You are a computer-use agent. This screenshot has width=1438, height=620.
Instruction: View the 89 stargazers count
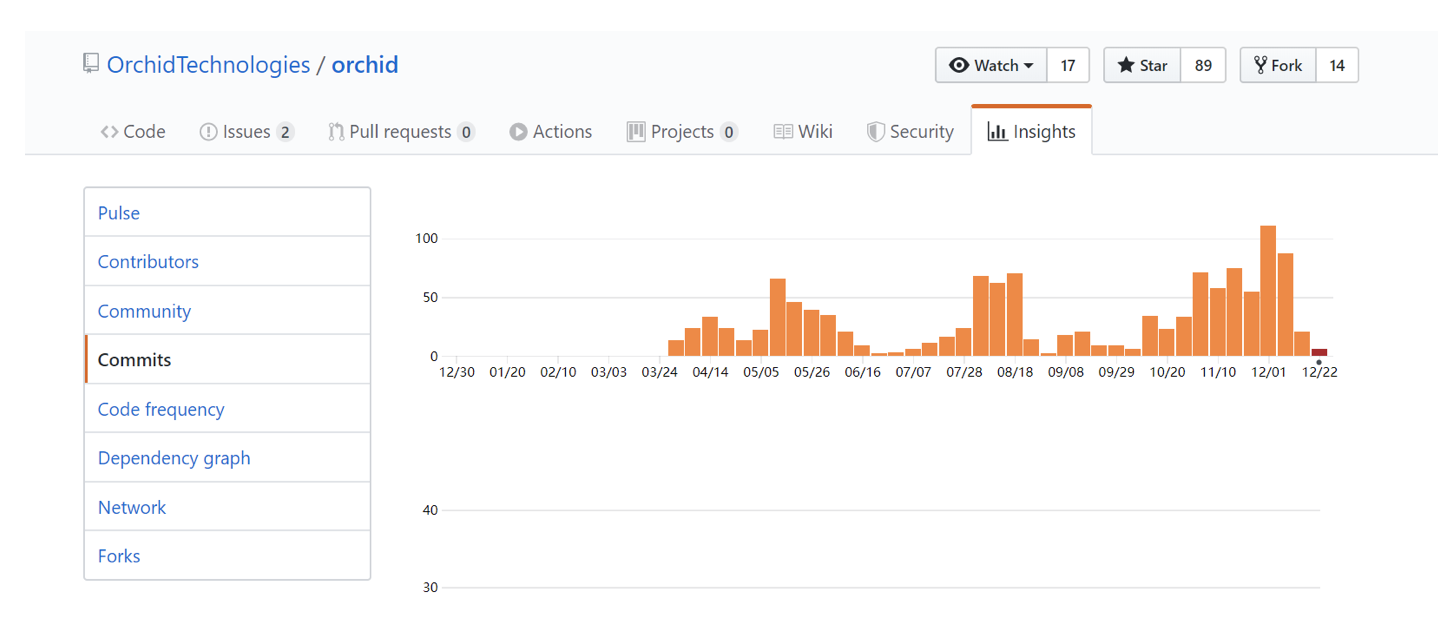[x=1203, y=65]
